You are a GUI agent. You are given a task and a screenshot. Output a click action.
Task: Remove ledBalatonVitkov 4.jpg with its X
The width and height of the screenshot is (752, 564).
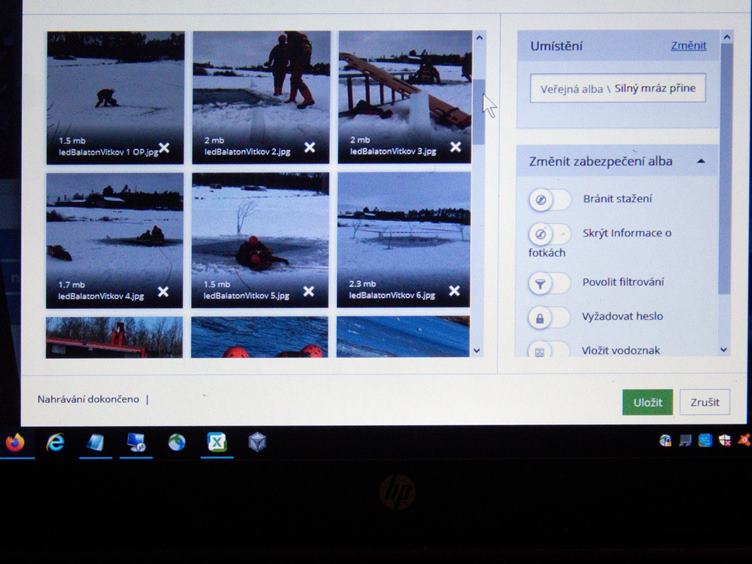(163, 292)
